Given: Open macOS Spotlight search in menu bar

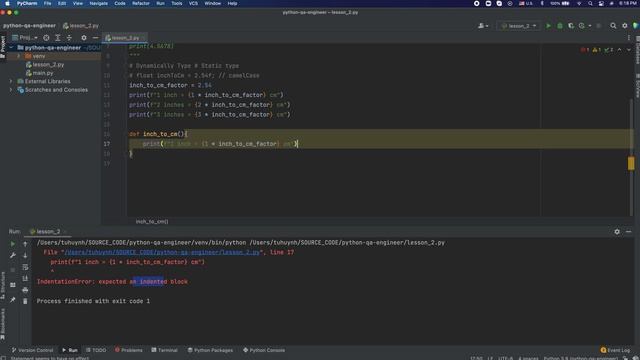Looking at the screenshot, I should click(590, 3).
